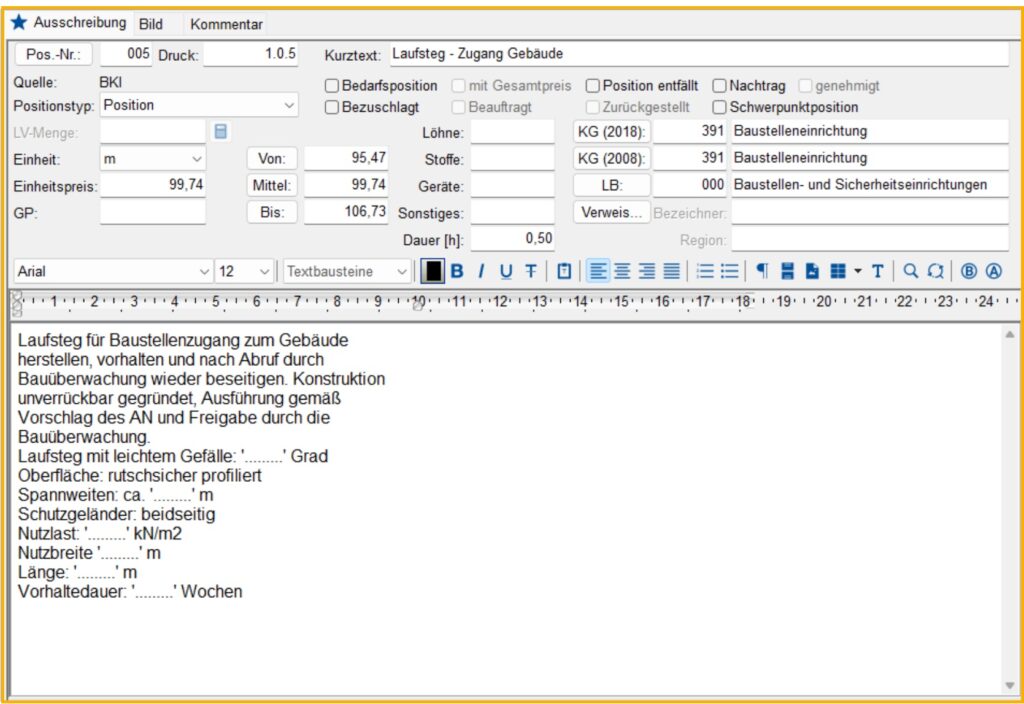Image resolution: width=1024 pixels, height=704 pixels.
Task: Apply italic formatting to text
Action: pyautogui.click(x=481, y=271)
